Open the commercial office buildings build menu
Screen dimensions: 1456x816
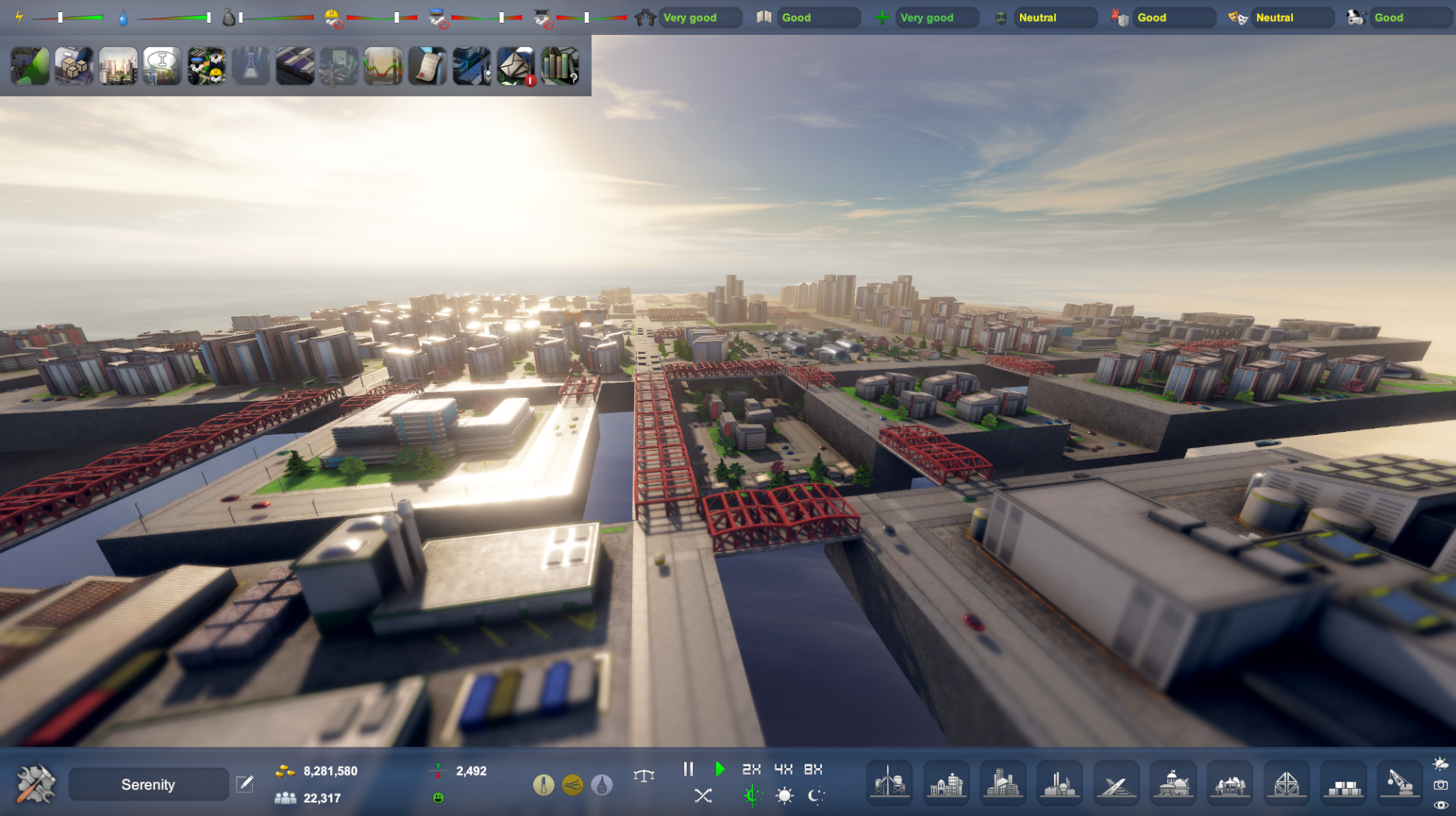[1003, 783]
